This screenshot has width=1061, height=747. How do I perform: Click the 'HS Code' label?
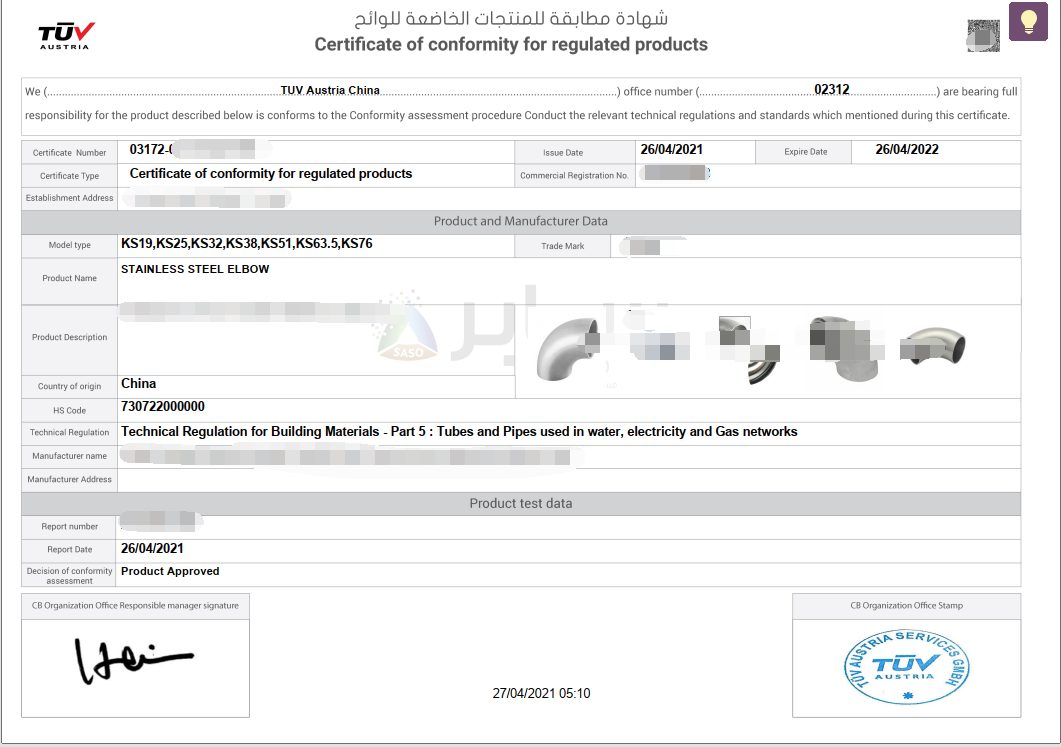click(70, 411)
